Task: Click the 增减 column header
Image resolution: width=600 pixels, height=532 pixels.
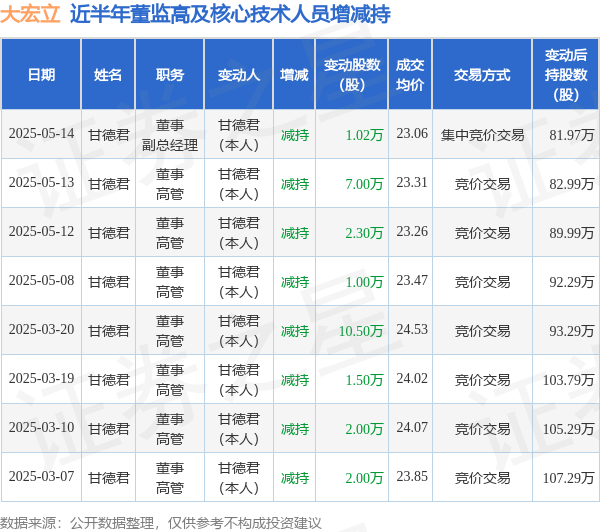Action: coord(294,75)
